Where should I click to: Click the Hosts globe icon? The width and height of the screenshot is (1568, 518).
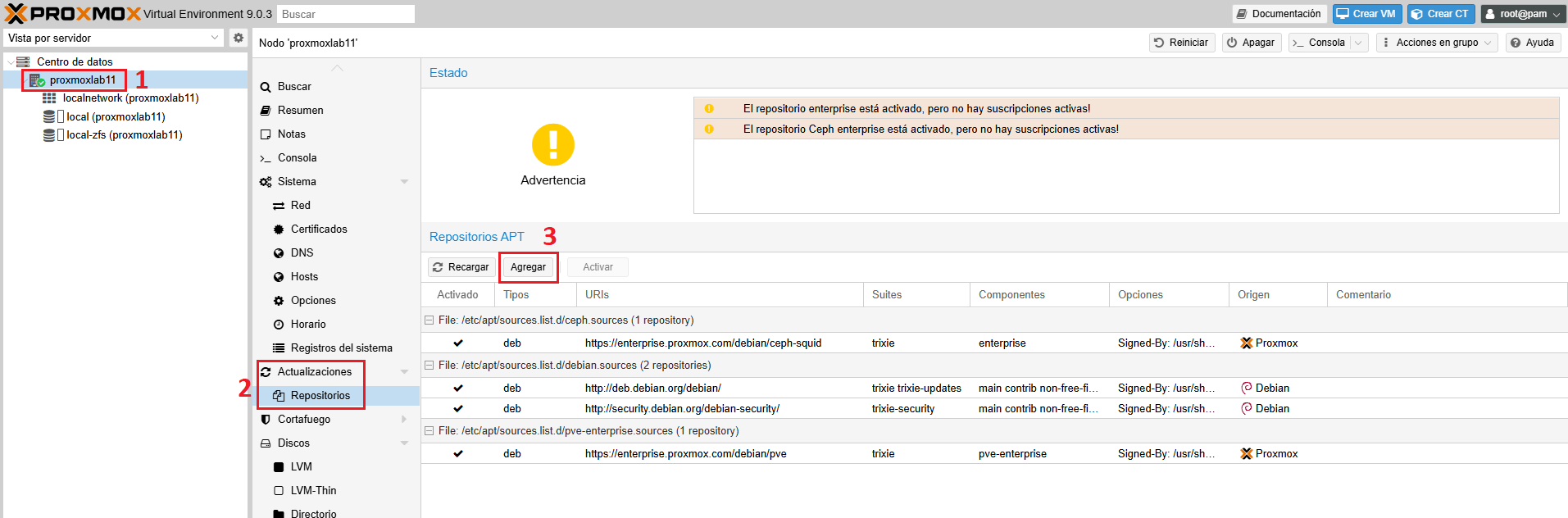click(279, 277)
